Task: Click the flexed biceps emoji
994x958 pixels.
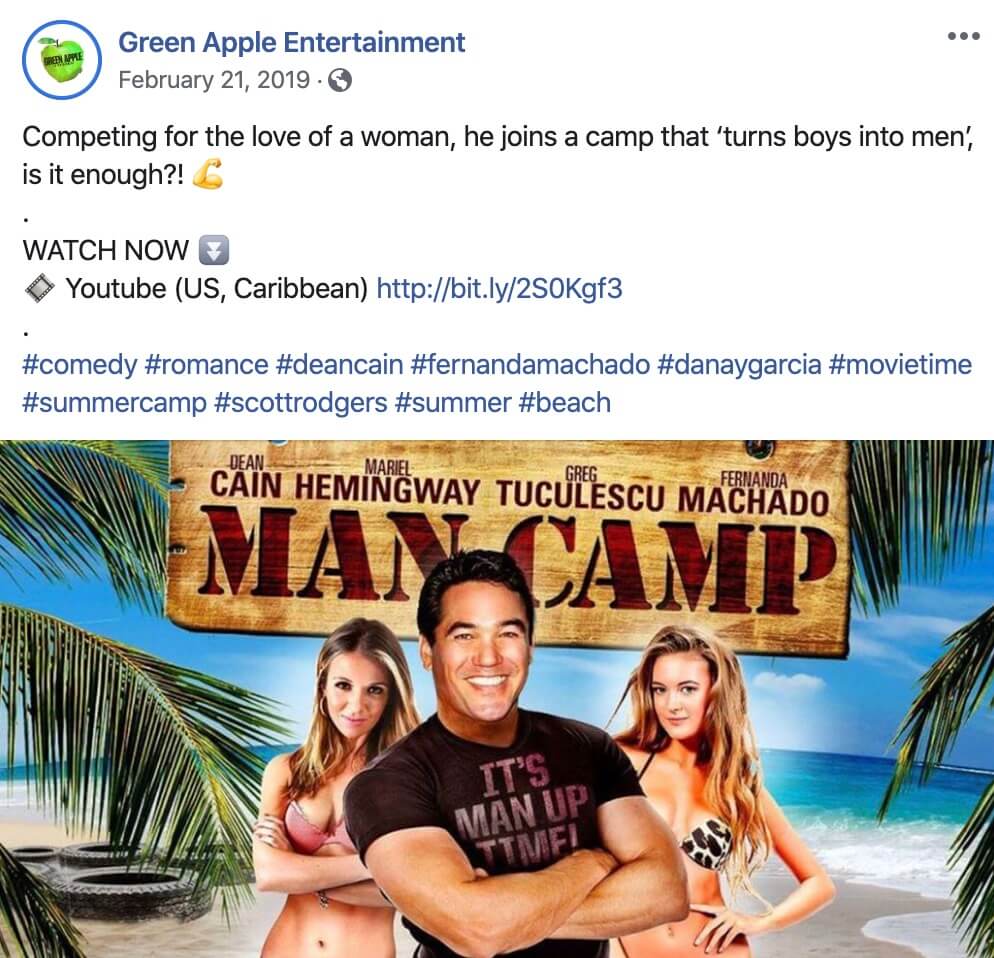Action: 207,174
